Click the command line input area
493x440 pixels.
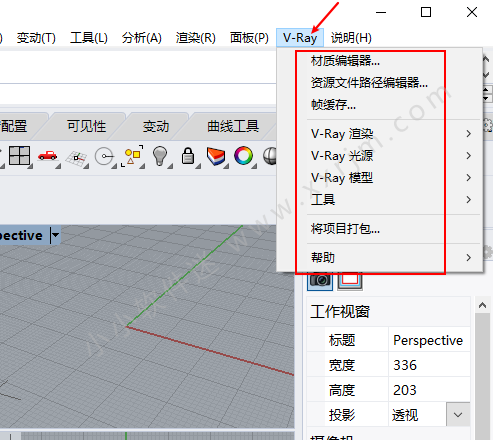click(x=138, y=93)
